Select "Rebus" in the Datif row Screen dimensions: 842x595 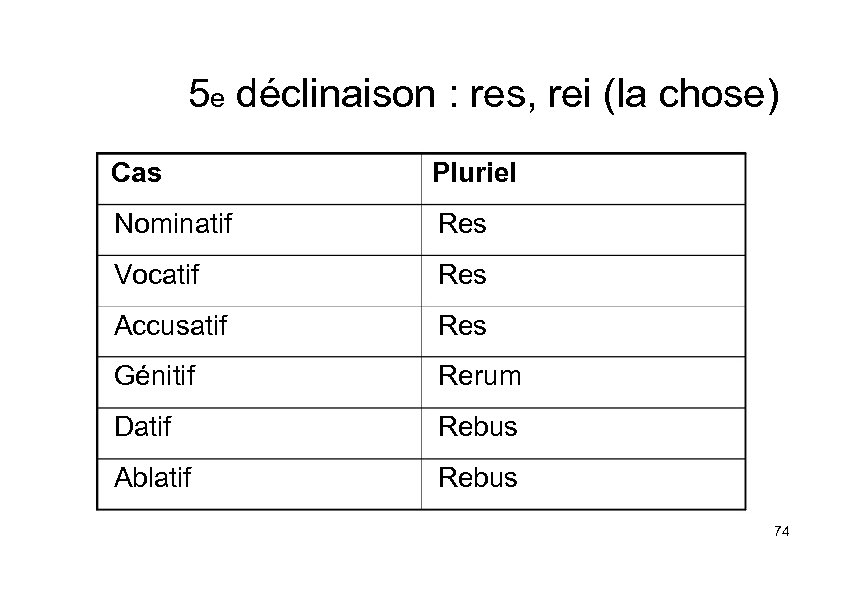pyautogui.click(x=477, y=427)
